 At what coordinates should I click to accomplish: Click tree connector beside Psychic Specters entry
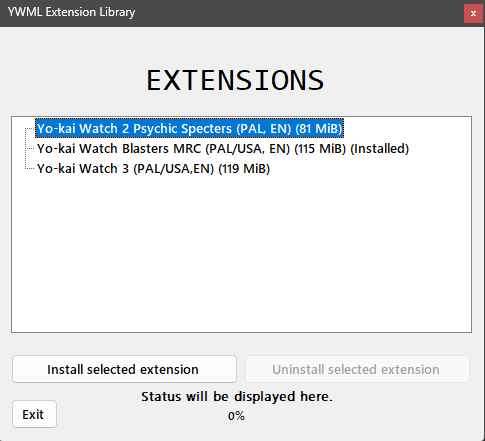pyautogui.click(x=29, y=129)
